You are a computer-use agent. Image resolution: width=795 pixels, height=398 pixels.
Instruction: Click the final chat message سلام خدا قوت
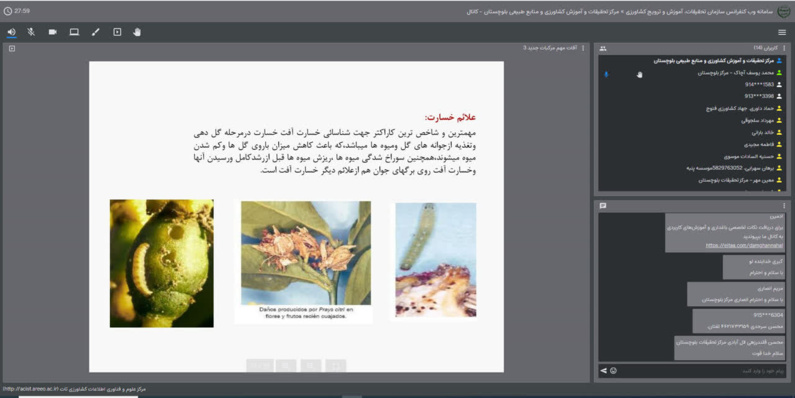730,348
